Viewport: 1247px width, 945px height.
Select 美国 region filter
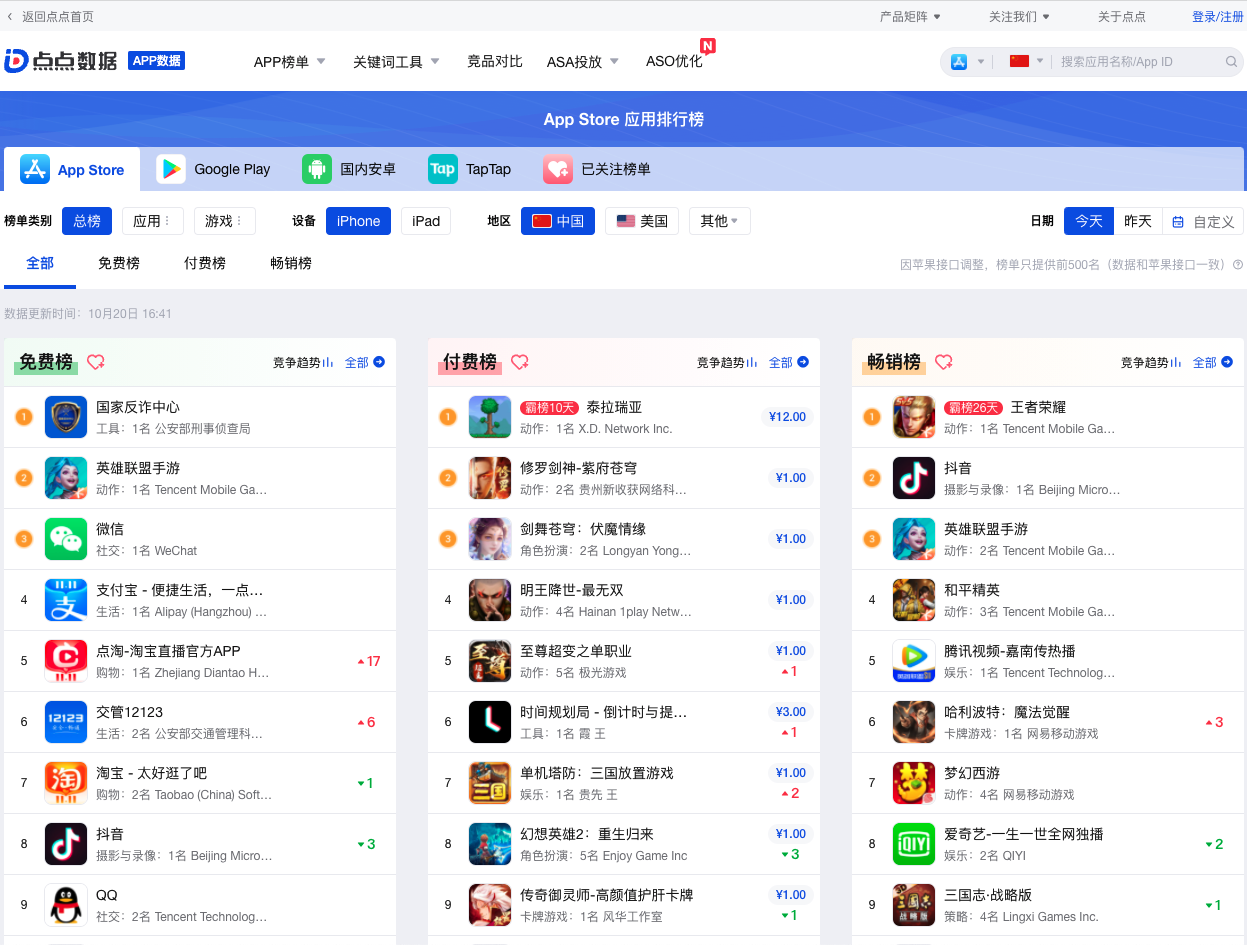tap(642, 221)
